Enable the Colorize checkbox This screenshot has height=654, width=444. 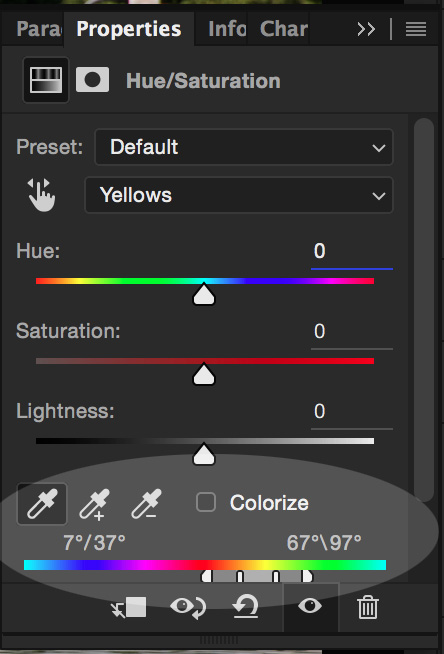coord(206,502)
